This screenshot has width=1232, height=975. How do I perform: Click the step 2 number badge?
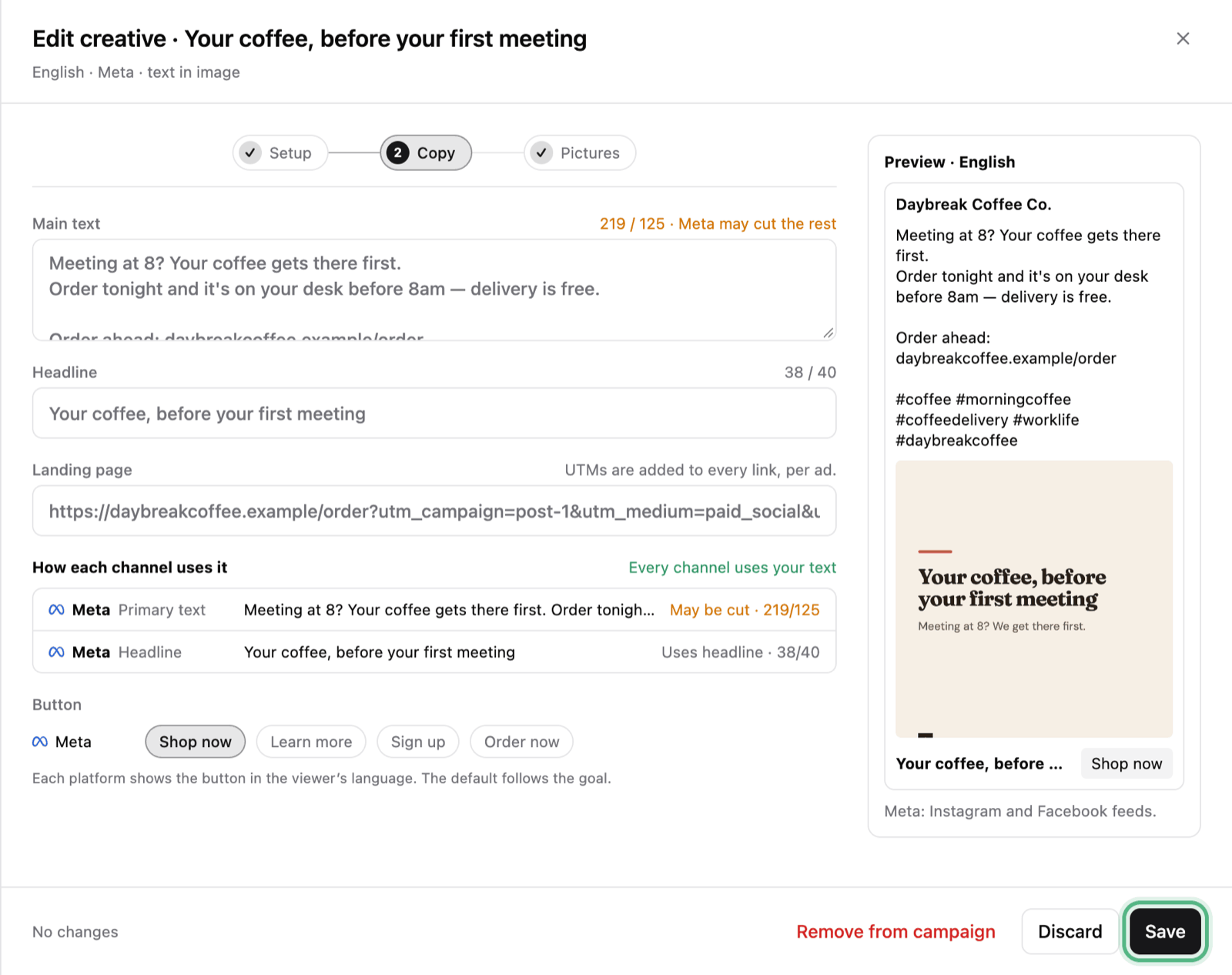tap(397, 152)
